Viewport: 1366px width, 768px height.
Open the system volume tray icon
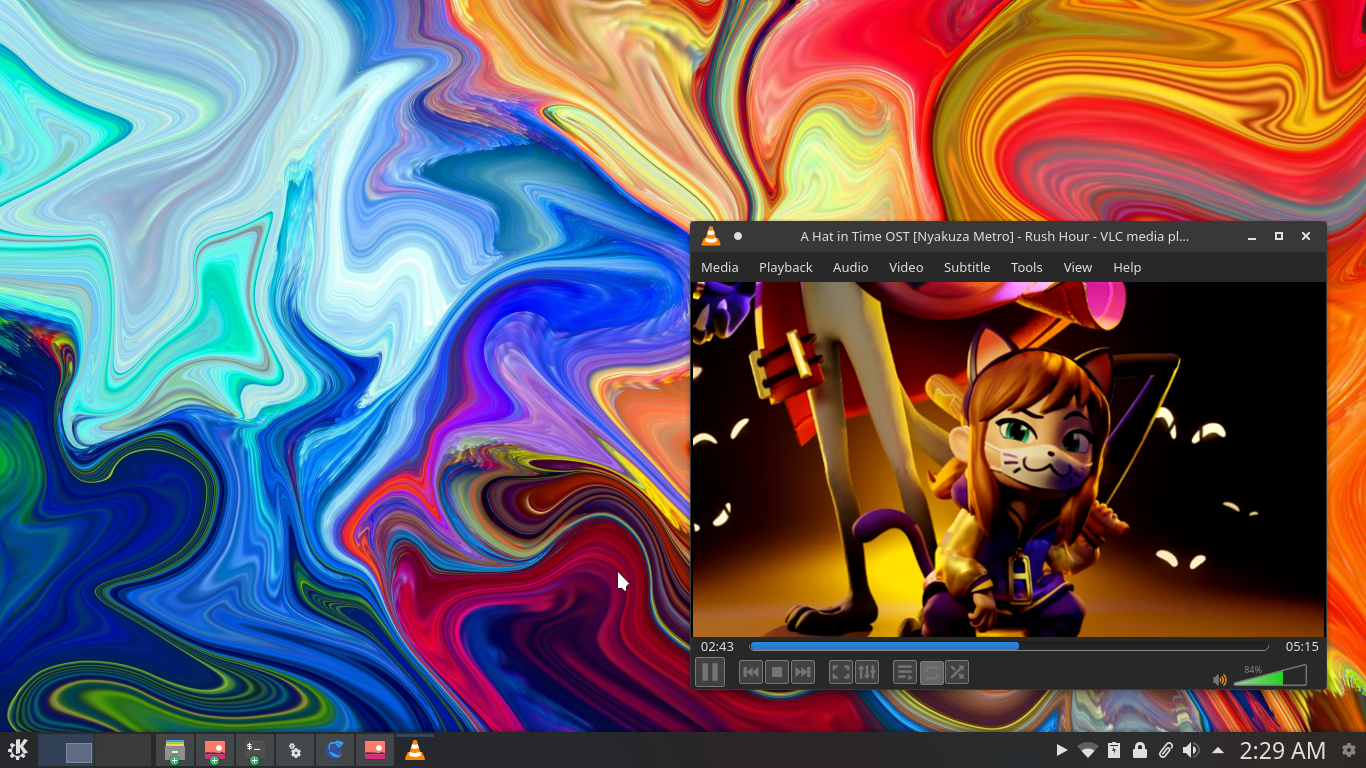click(x=1191, y=750)
